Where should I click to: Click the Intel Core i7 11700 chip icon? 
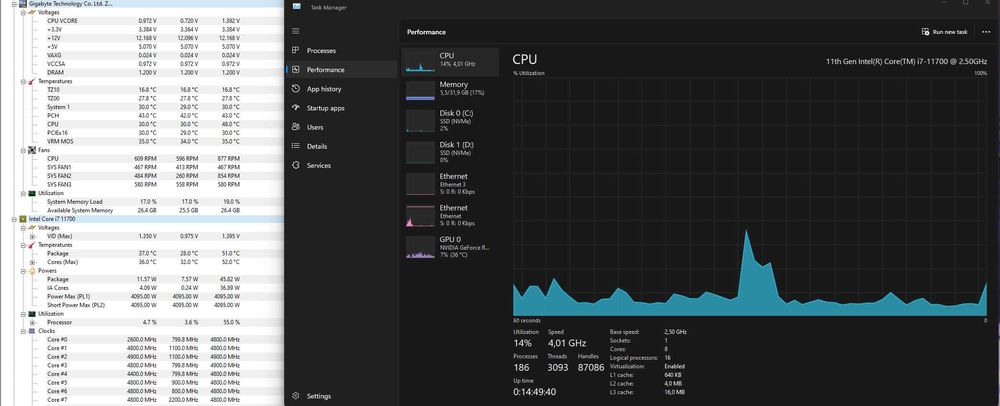point(23,219)
